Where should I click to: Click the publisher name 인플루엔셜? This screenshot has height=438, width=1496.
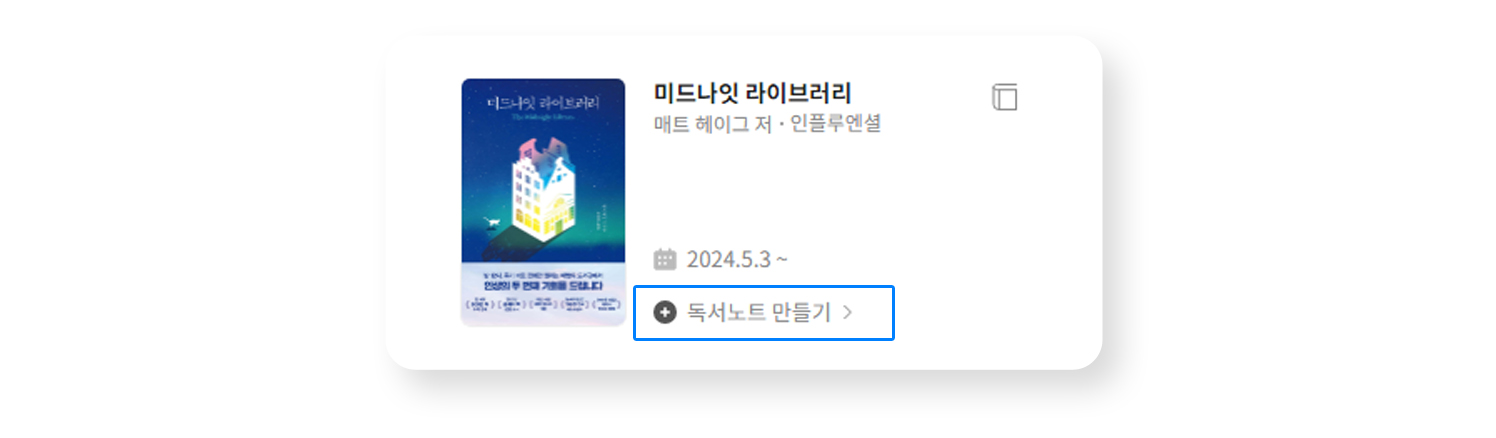coord(838,124)
